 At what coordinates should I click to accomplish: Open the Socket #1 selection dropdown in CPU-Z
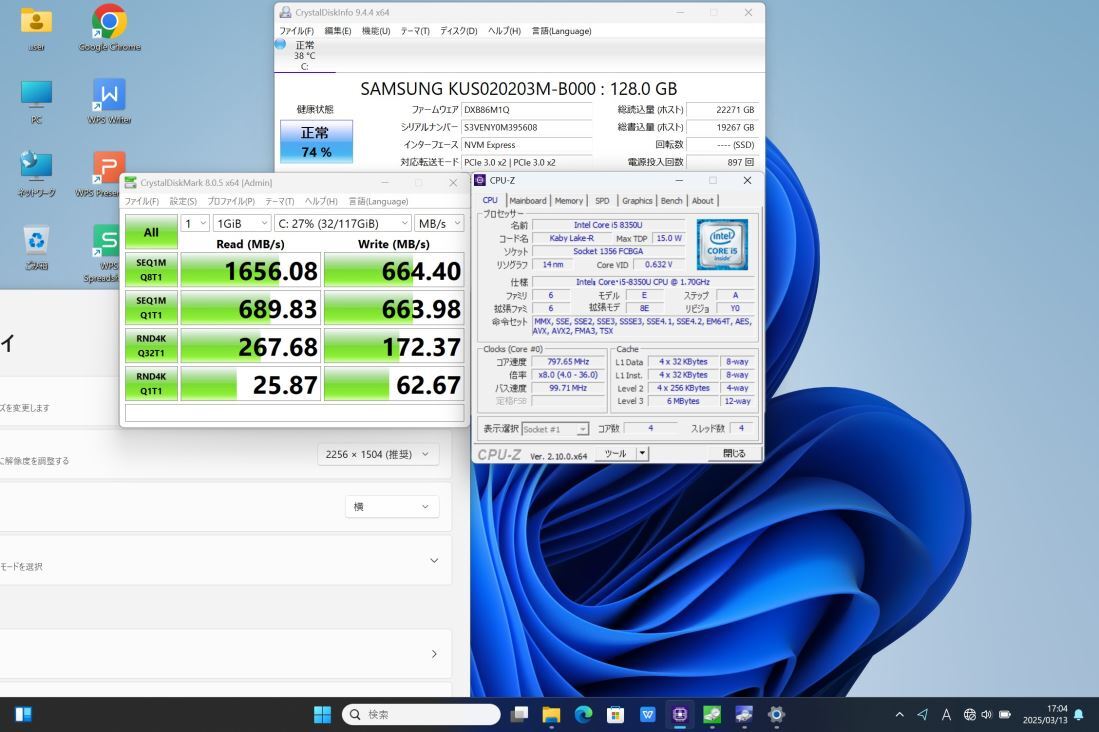click(x=555, y=429)
